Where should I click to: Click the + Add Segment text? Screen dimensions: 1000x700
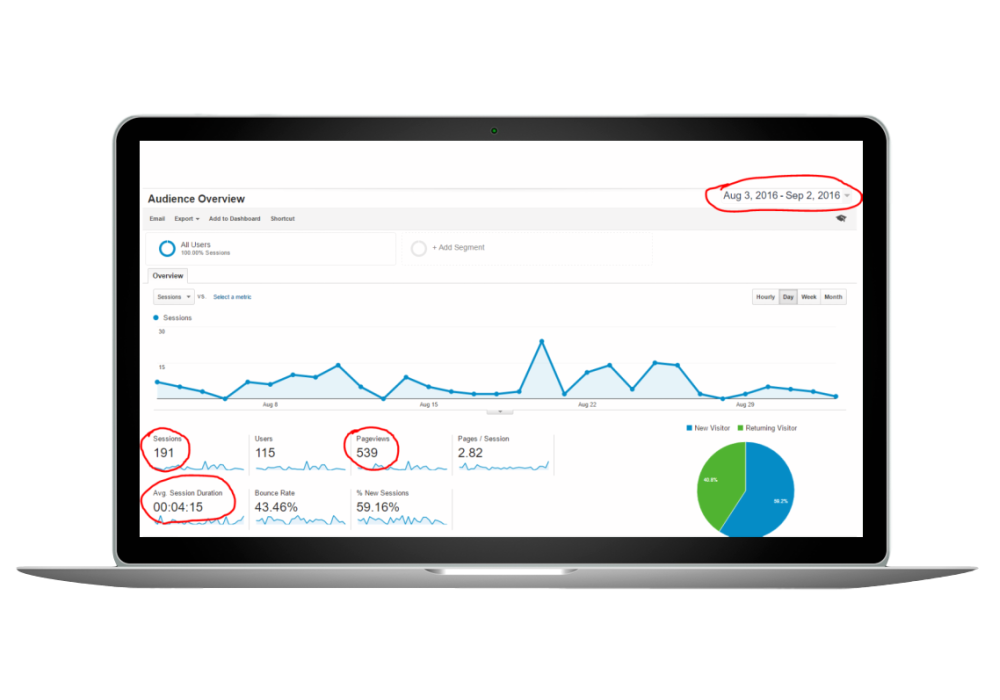click(459, 247)
